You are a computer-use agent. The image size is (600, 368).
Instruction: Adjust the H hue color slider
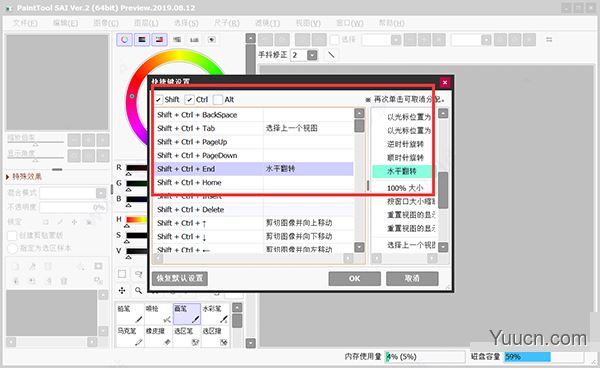pyautogui.click(x=136, y=220)
